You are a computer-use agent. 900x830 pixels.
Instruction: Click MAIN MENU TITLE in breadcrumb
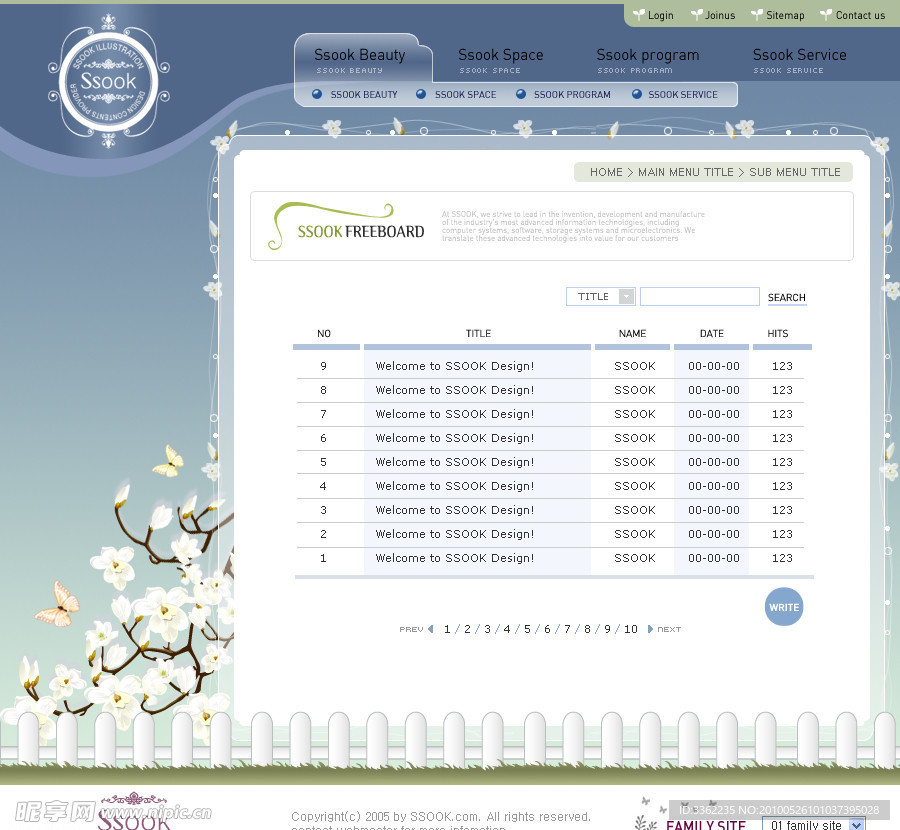pos(685,172)
